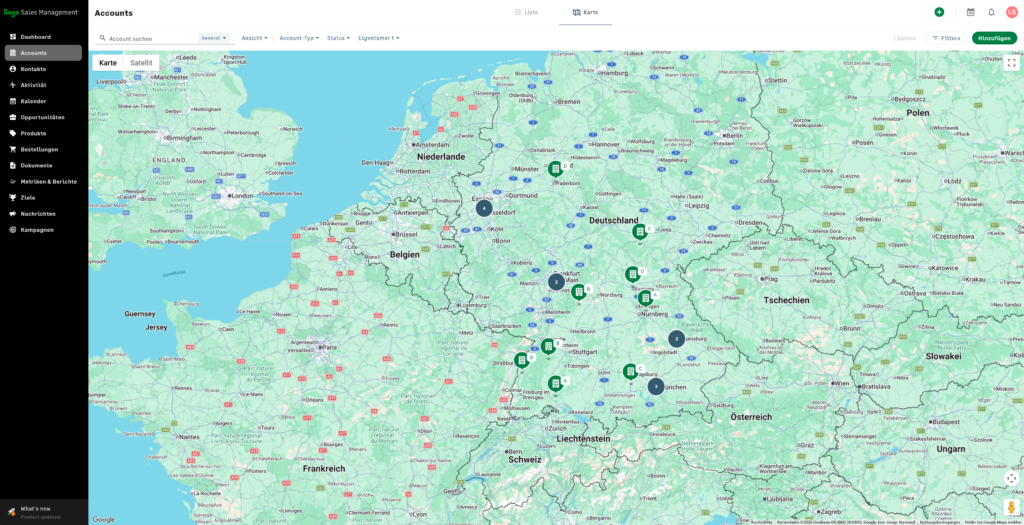Viewport: 1024px width, 525px height.
Task: Switch map to Satellit view
Action: pyautogui.click(x=141, y=63)
